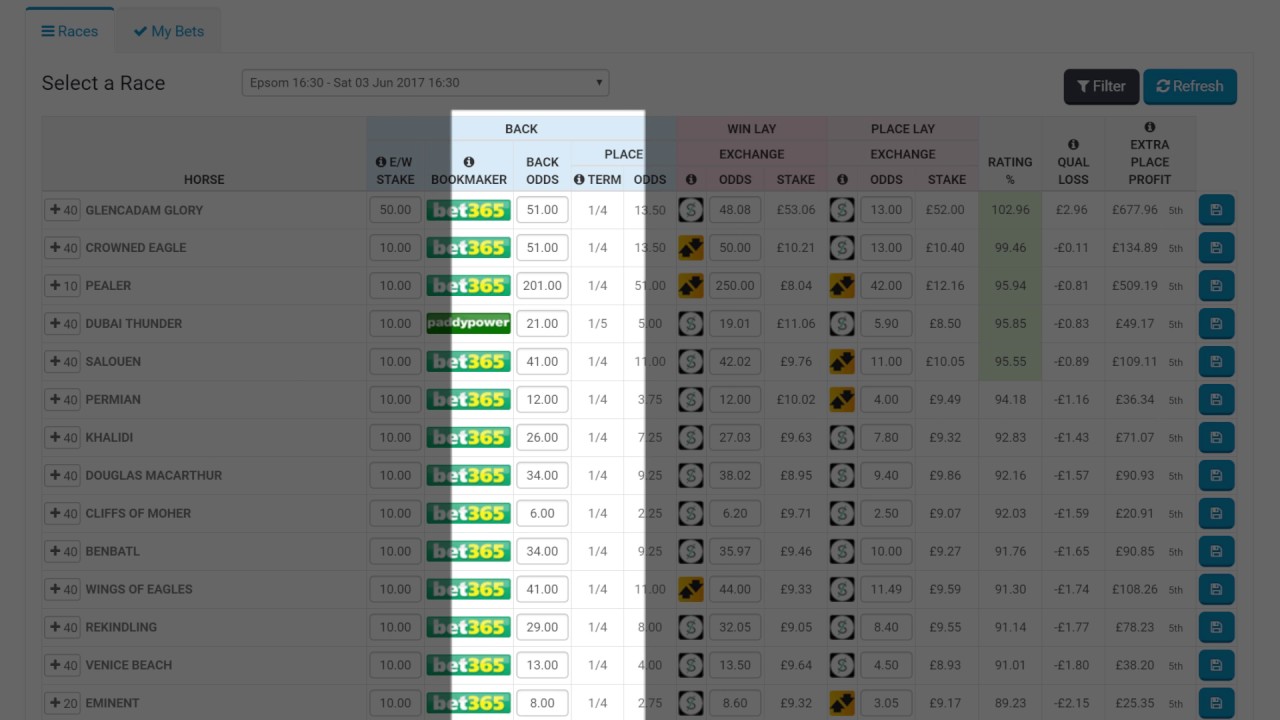Click Khalidi's place lay Smarkets icon
The width and height of the screenshot is (1280, 720).
(842, 438)
